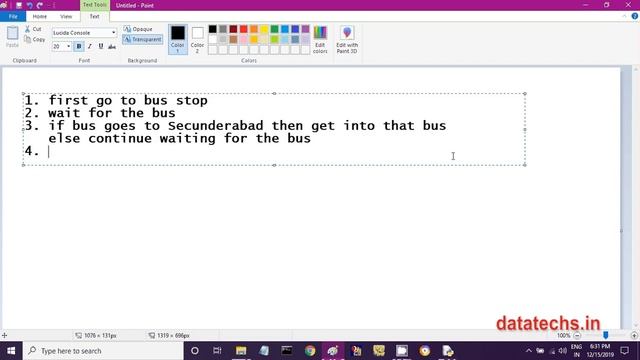
Task: Toggle Strikethrough text formatting
Action: [x=112, y=47]
